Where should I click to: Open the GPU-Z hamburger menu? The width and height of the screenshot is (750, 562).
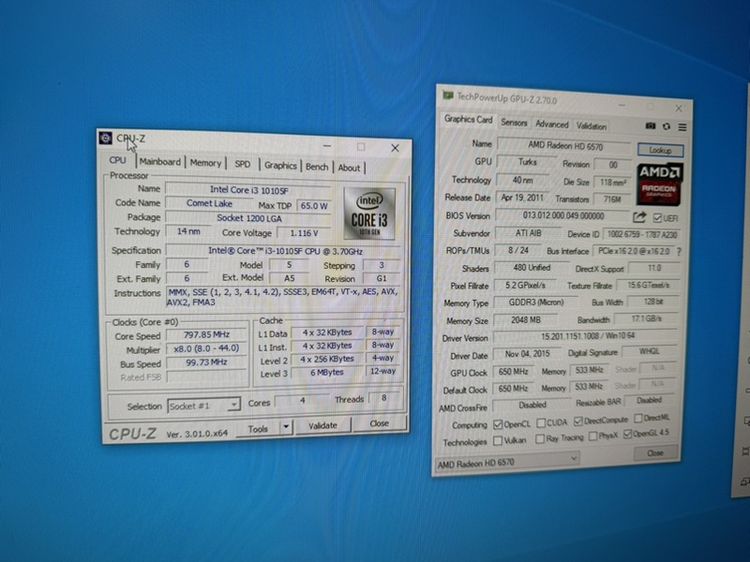click(x=682, y=127)
